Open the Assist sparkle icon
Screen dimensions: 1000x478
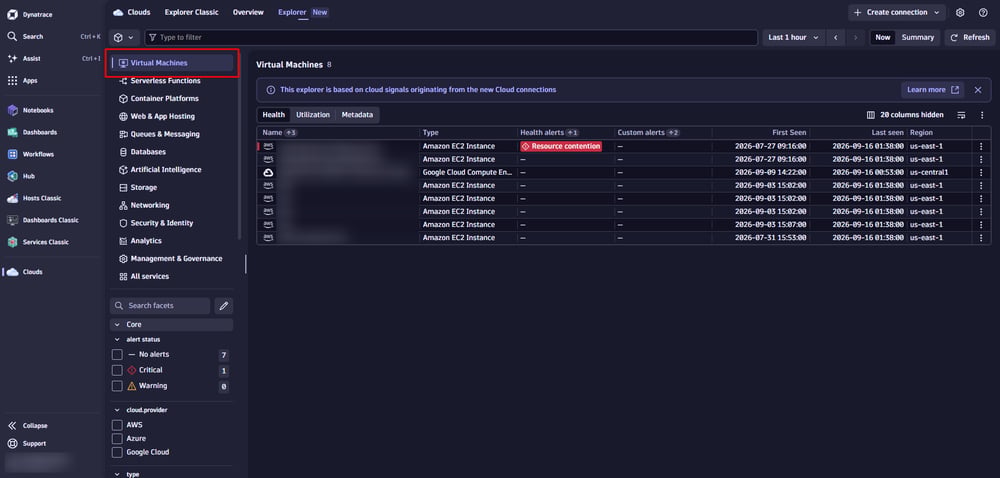click(x=12, y=58)
